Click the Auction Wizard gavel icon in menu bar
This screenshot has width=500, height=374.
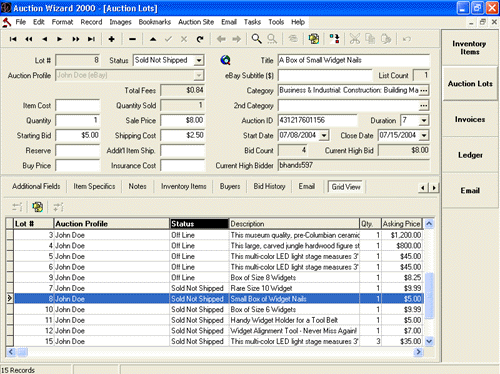click(7, 22)
